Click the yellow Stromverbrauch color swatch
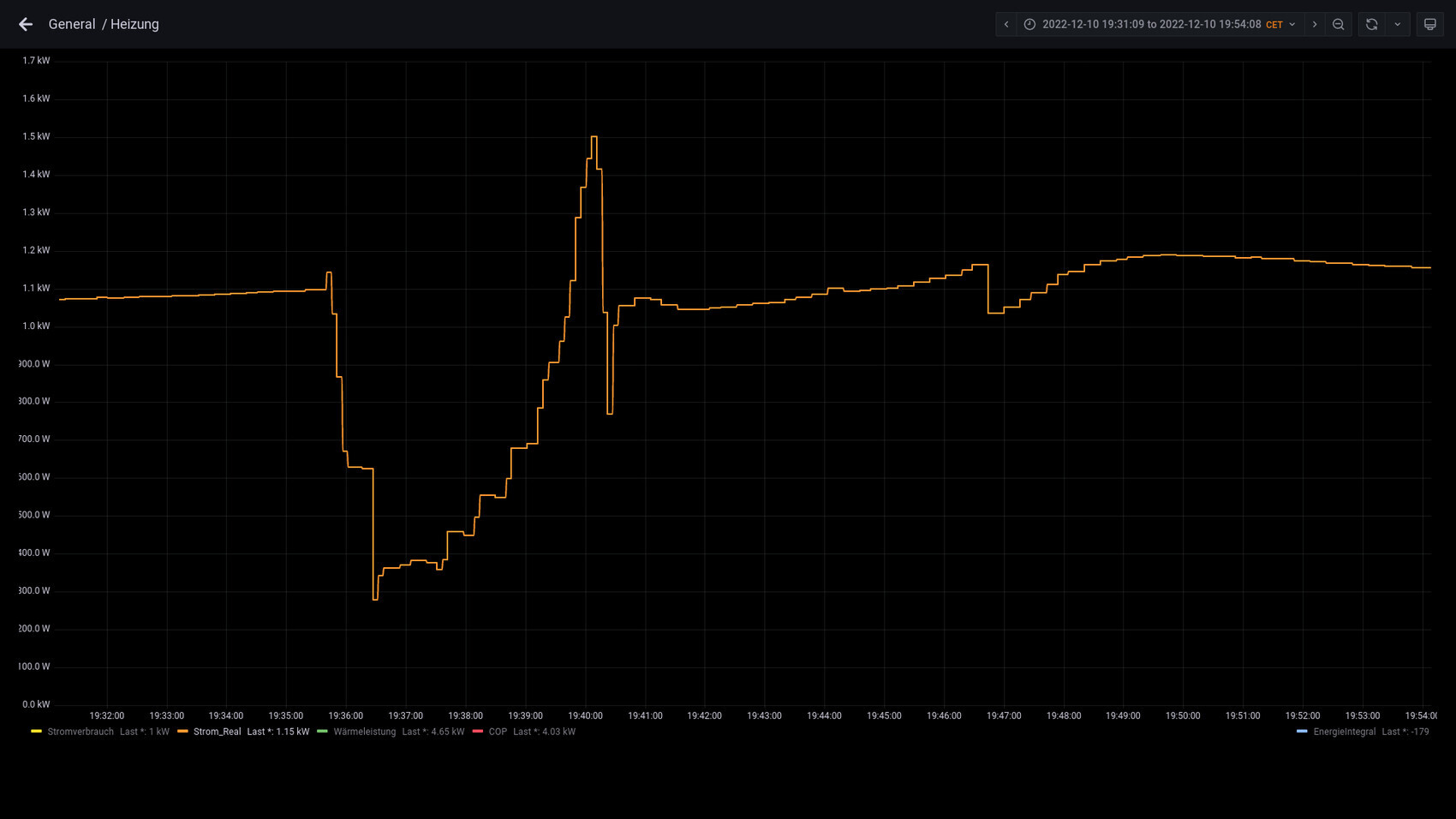 point(36,732)
